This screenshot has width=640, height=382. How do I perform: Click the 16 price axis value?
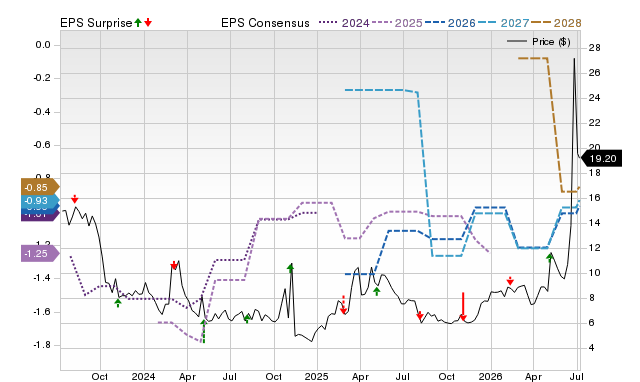594,198
